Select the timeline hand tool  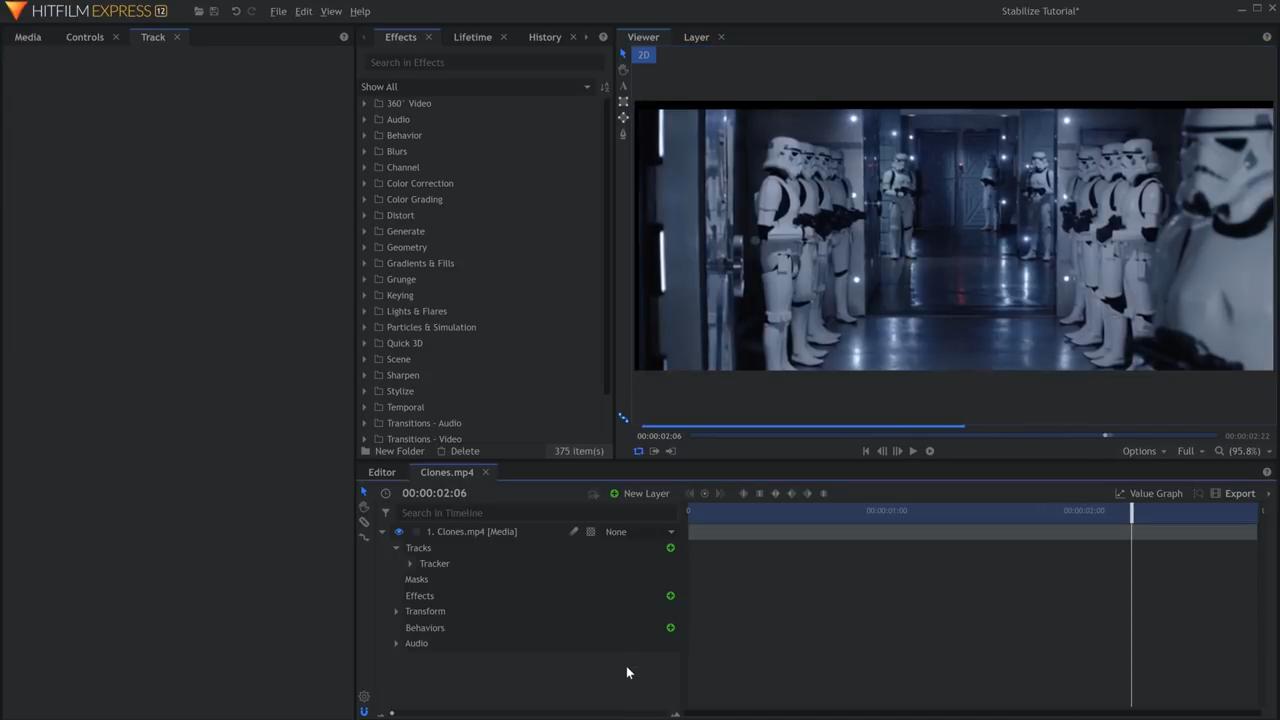click(x=364, y=507)
